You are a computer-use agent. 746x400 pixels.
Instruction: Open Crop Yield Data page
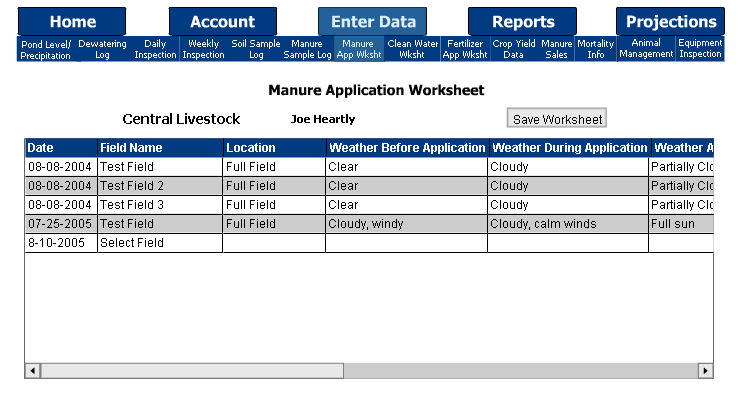(514, 49)
